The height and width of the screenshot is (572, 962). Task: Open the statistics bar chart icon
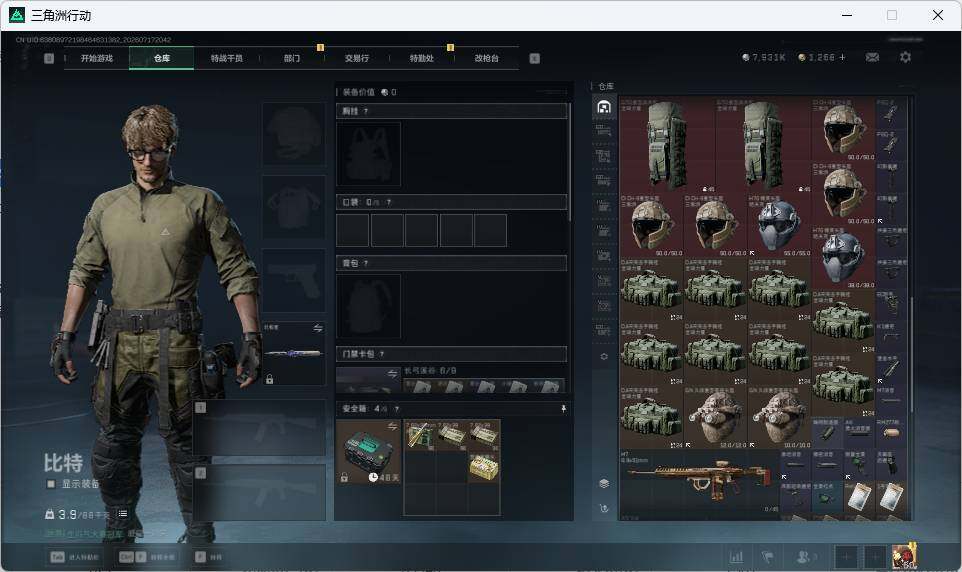[x=736, y=557]
